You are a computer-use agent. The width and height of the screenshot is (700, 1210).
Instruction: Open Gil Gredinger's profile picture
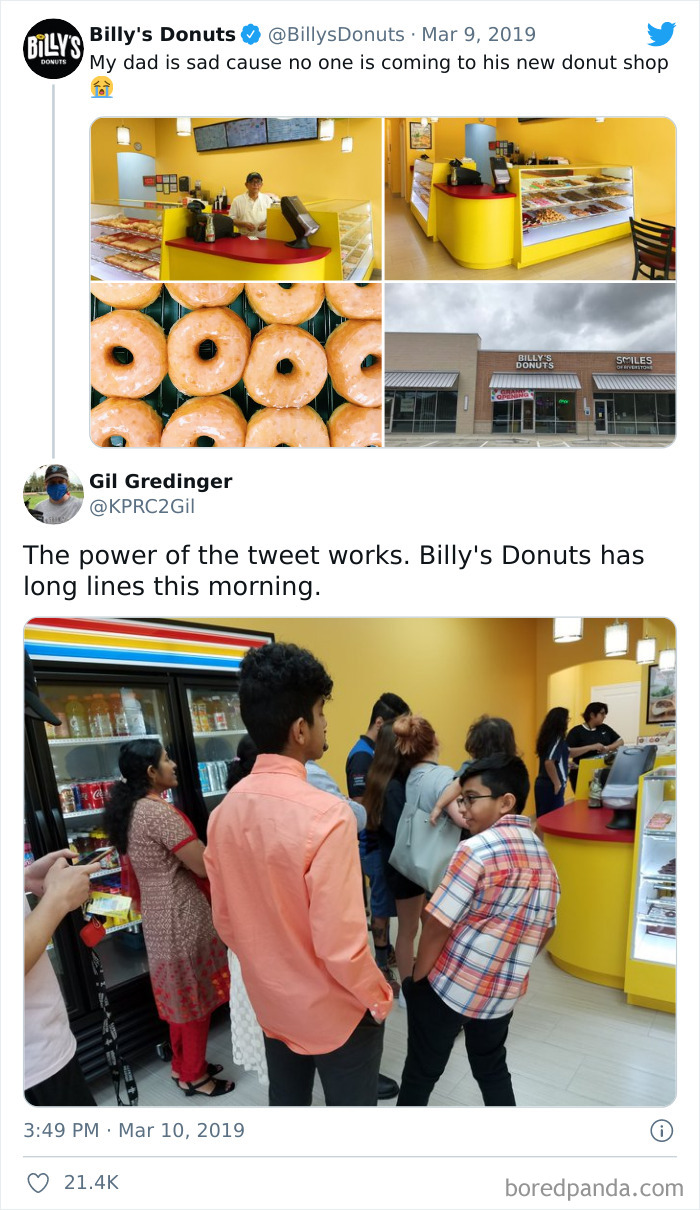click(53, 494)
